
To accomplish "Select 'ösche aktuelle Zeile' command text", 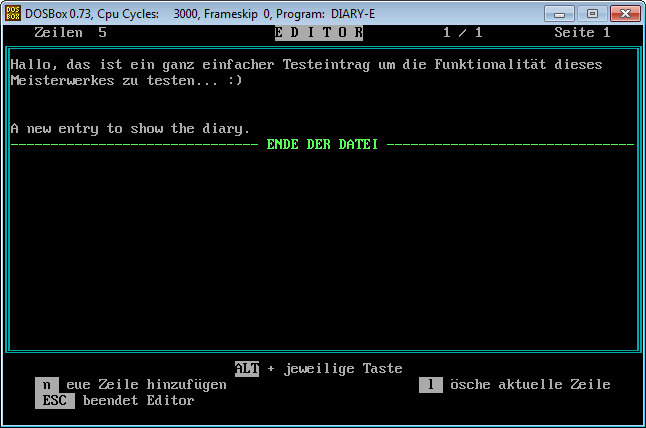I will point(530,385).
